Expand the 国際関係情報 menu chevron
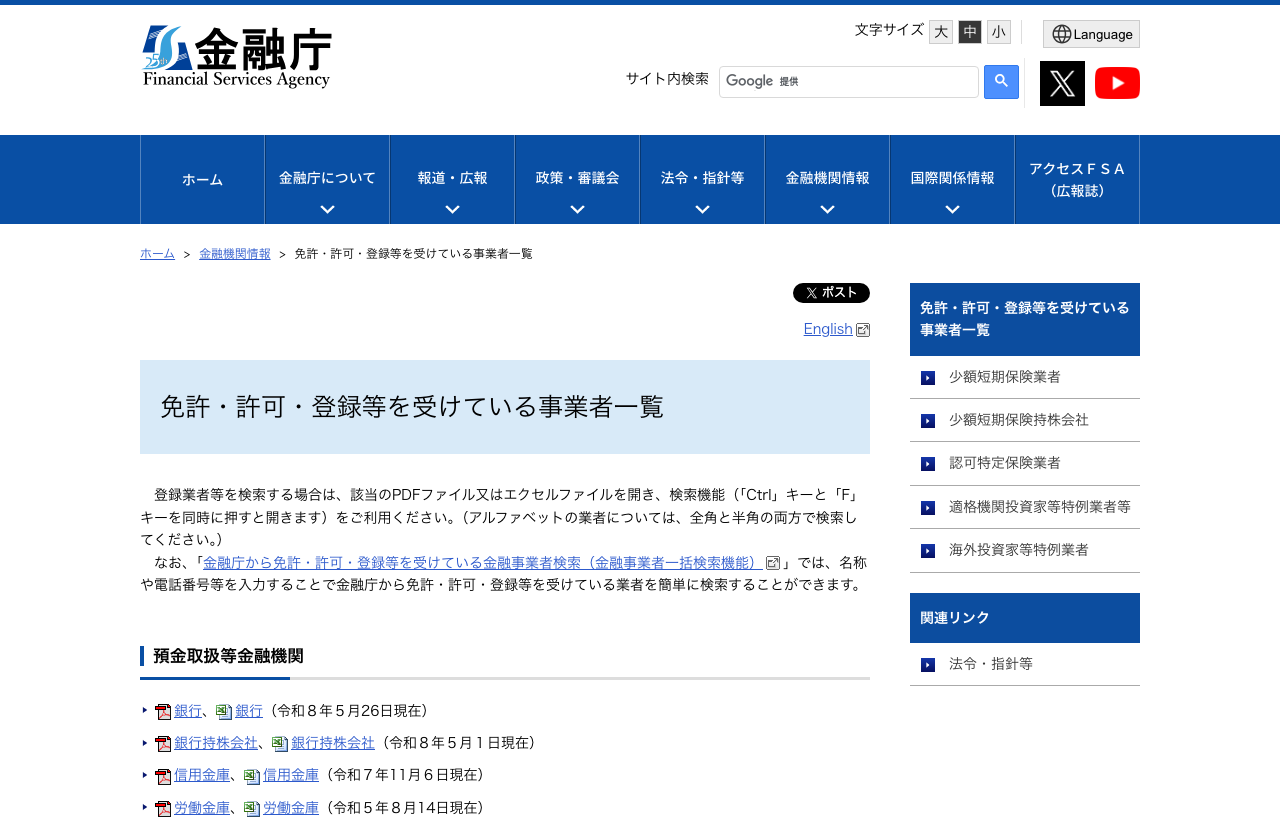This screenshot has width=1280, height=820. coord(952,209)
